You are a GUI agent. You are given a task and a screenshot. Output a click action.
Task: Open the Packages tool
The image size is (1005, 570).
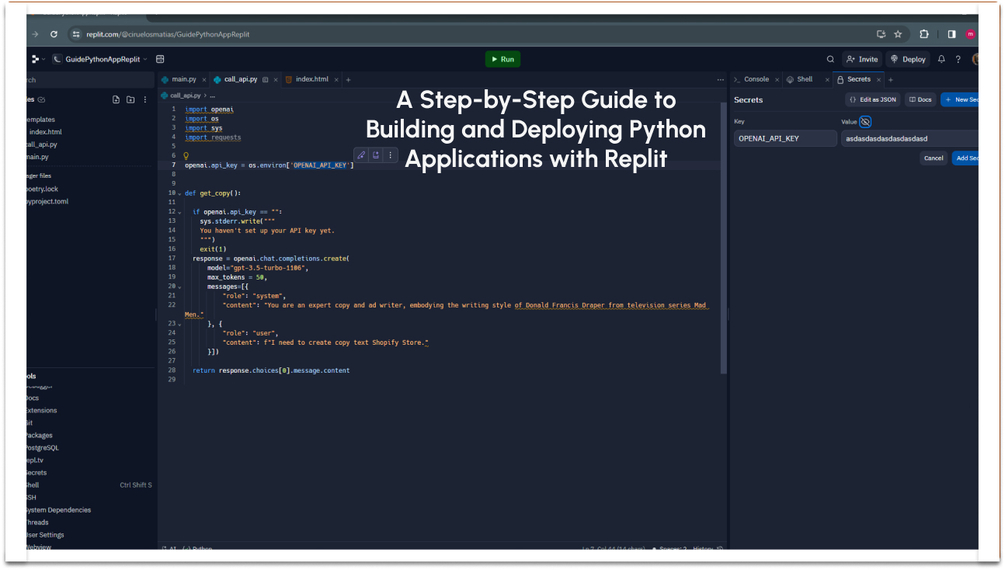(40, 435)
